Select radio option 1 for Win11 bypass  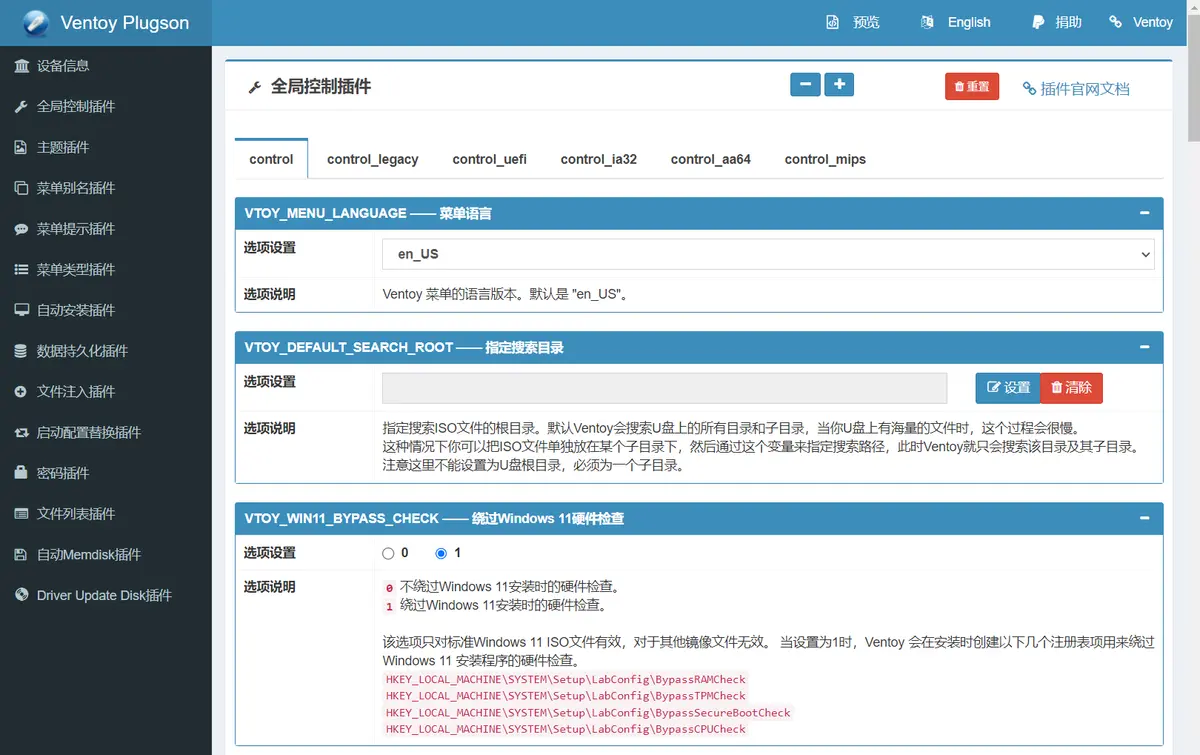[x=441, y=553]
